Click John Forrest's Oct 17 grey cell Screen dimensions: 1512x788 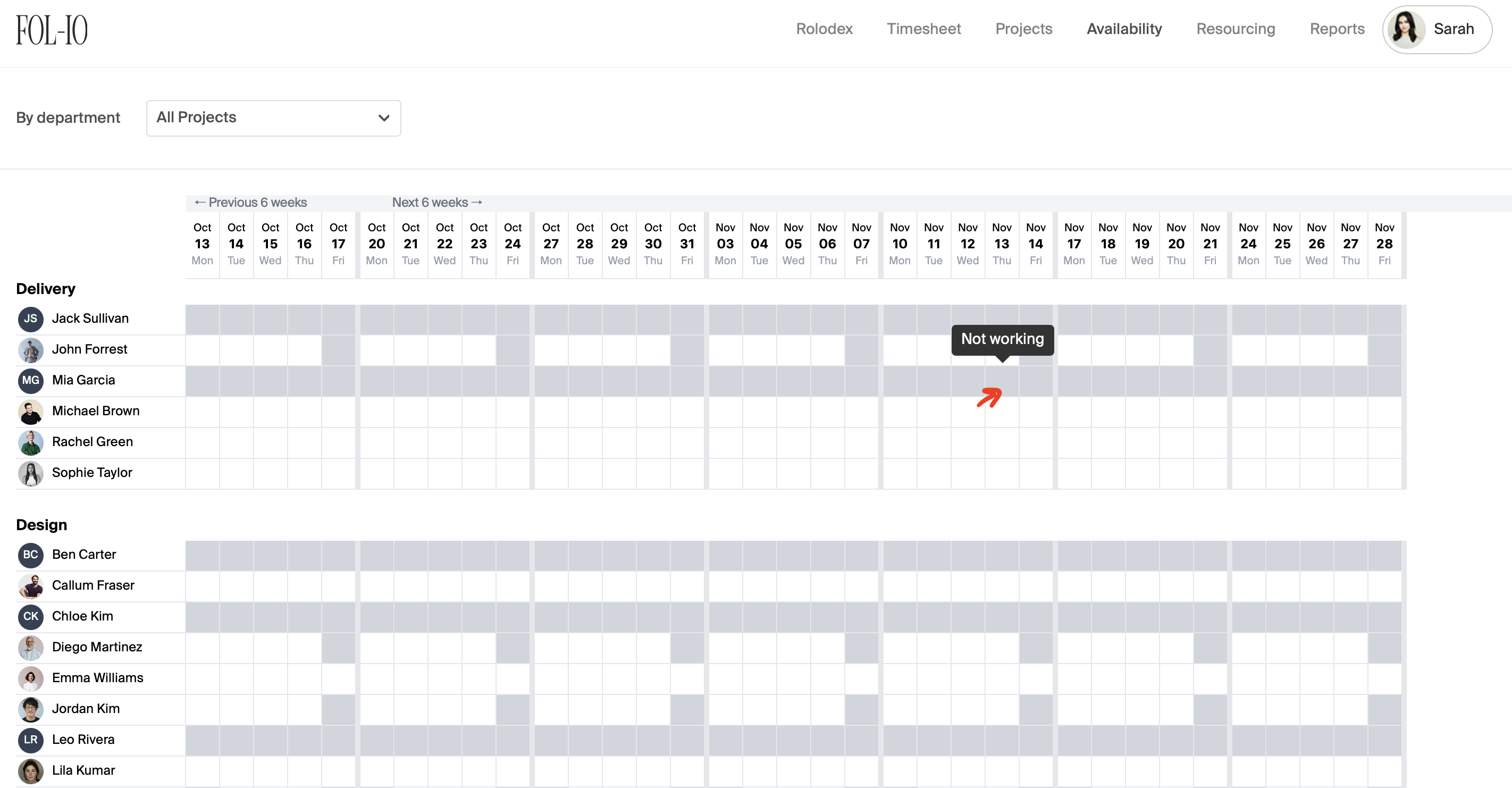(338, 350)
